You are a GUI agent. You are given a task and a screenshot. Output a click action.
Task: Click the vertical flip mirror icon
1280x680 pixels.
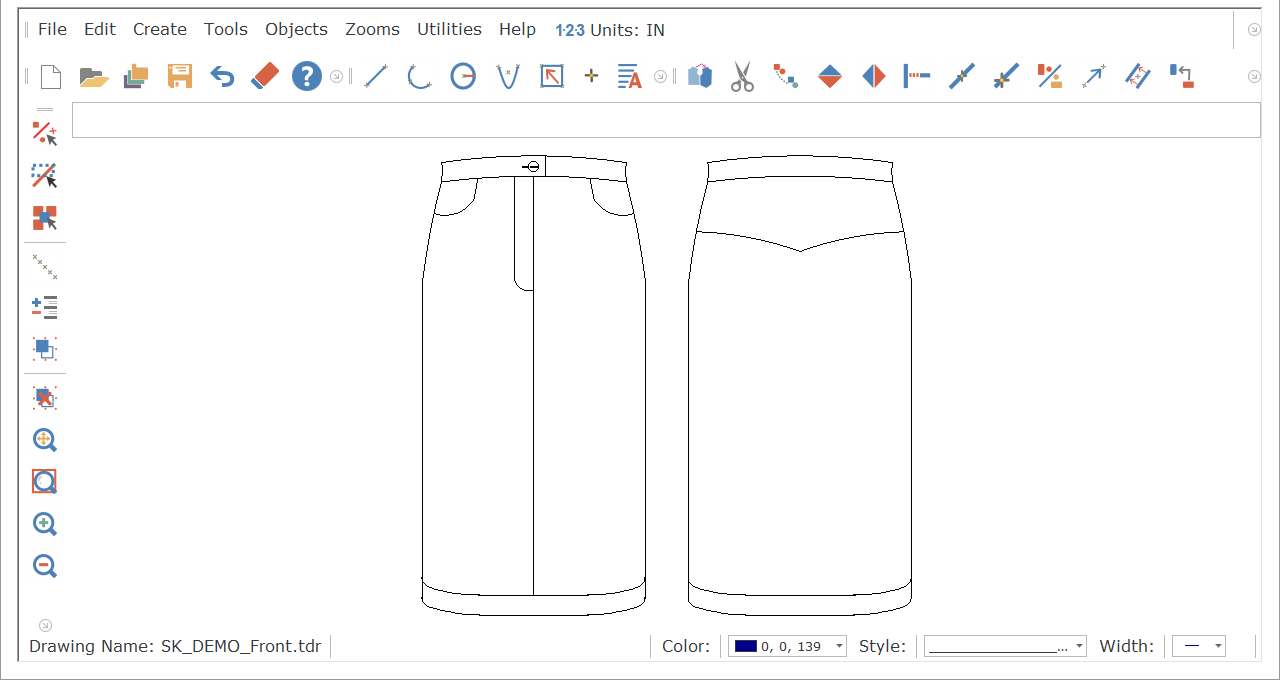[830, 76]
